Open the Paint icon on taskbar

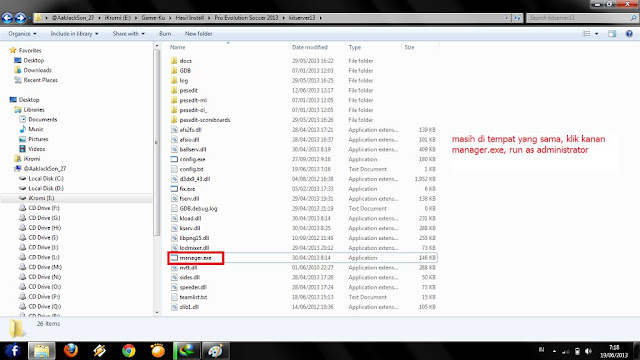pyautogui.click(x=216, y=351)
